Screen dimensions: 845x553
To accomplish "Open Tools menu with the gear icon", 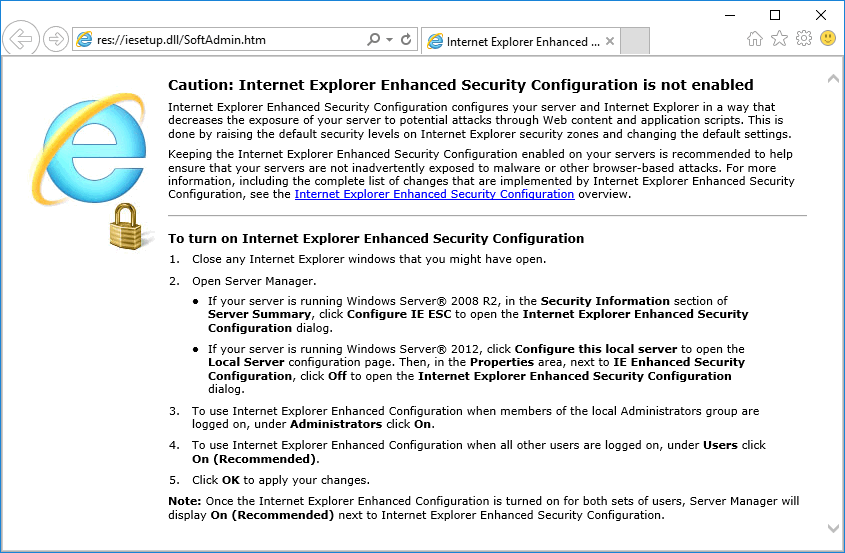I will pos(804,39).
